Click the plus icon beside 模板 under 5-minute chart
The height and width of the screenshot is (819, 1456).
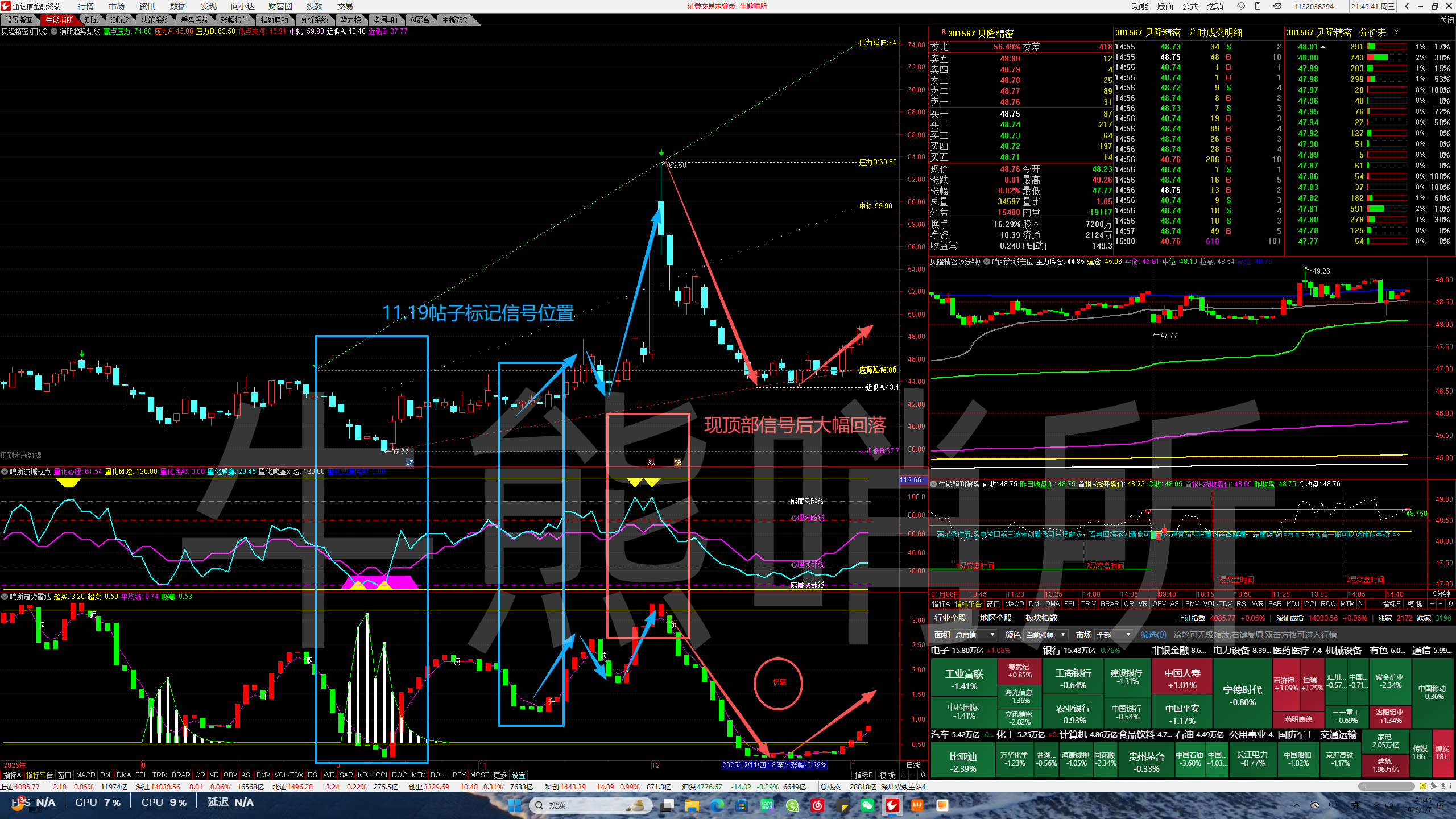(x=1432, y=604)
